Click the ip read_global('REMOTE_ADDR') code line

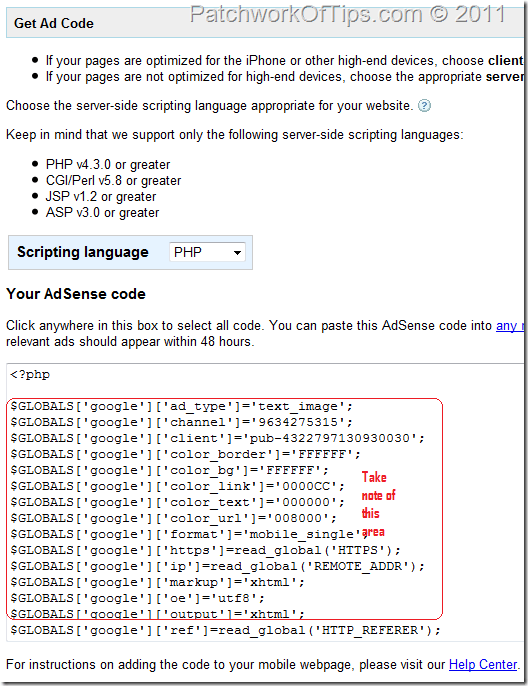point(217,567)
